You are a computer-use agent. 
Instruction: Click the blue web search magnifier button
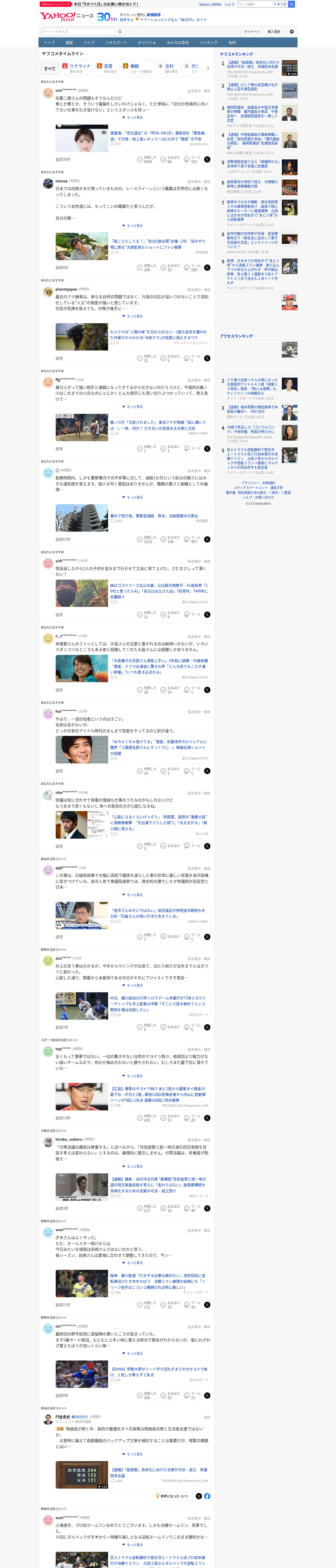tap(292, 4)
